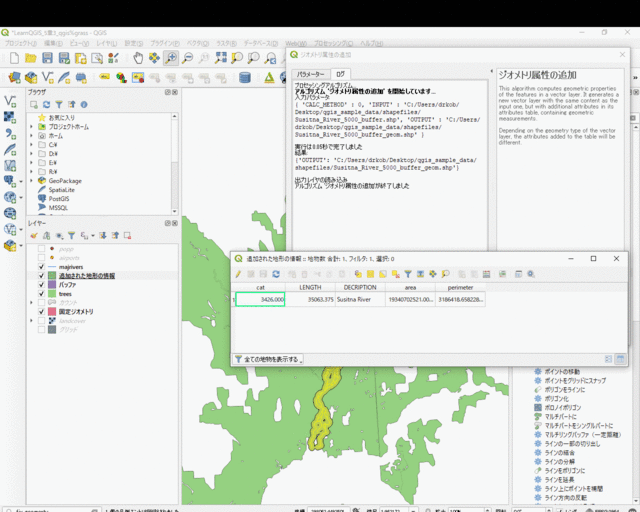Click the Browser panel filter icon
640x512 pixels.
point(59,105)
